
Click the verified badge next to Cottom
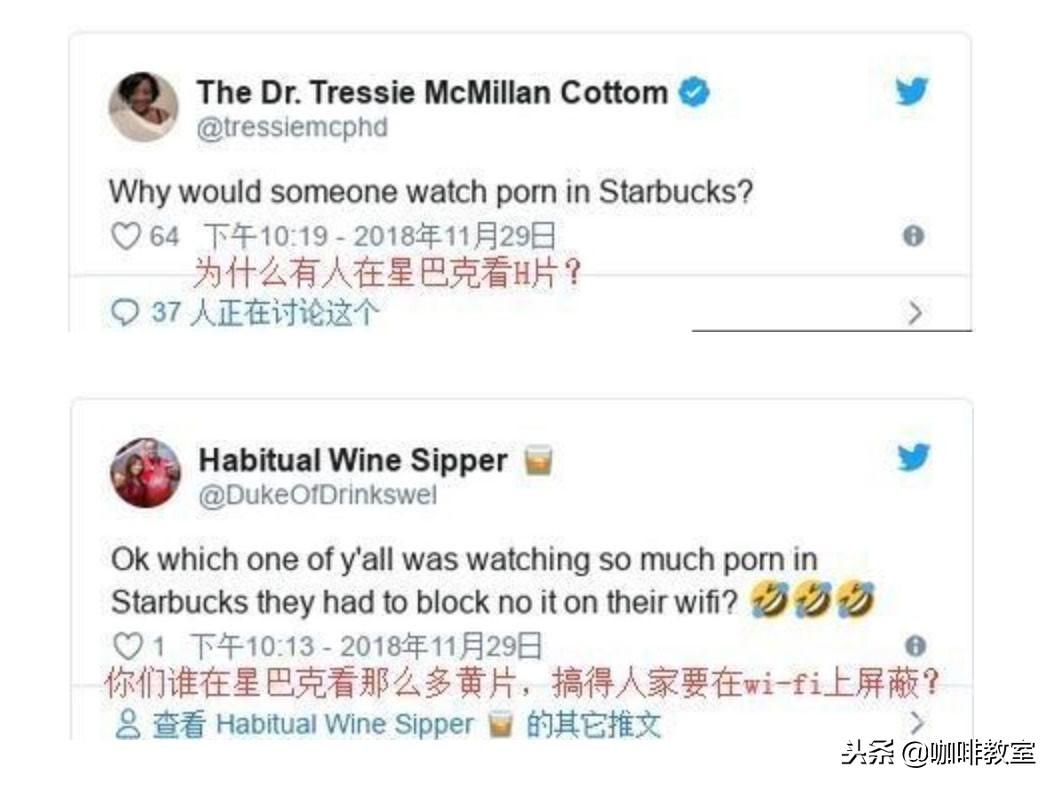point(694,92)
